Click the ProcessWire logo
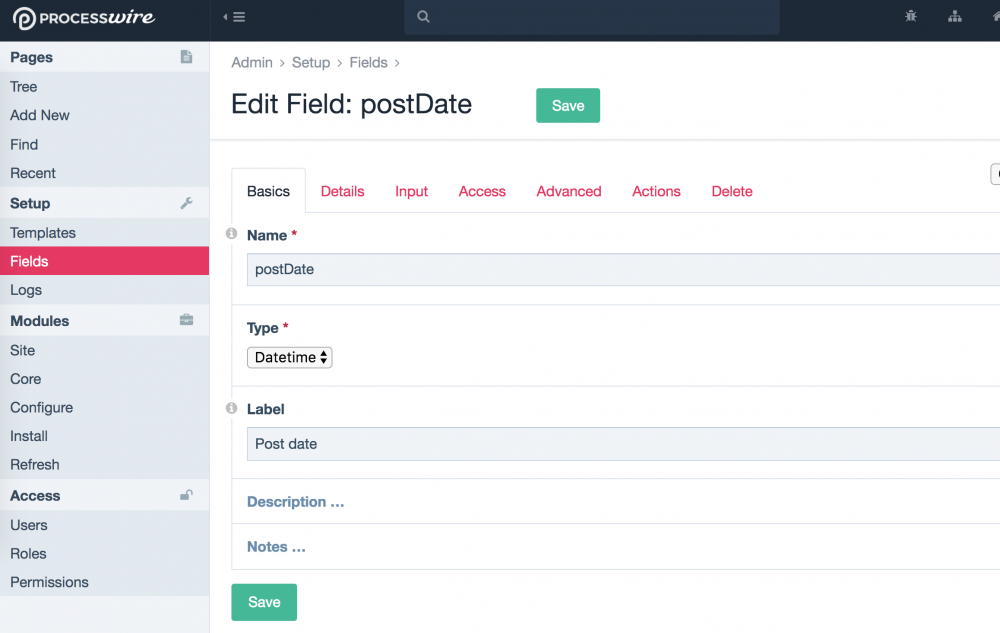This screenshot has height=633, width=1000. [84, 18]
